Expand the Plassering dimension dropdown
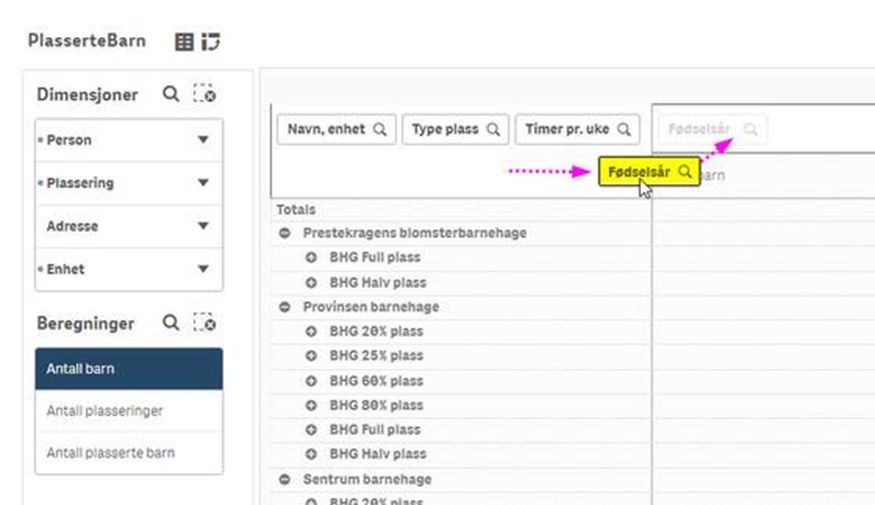 point(203,183)
